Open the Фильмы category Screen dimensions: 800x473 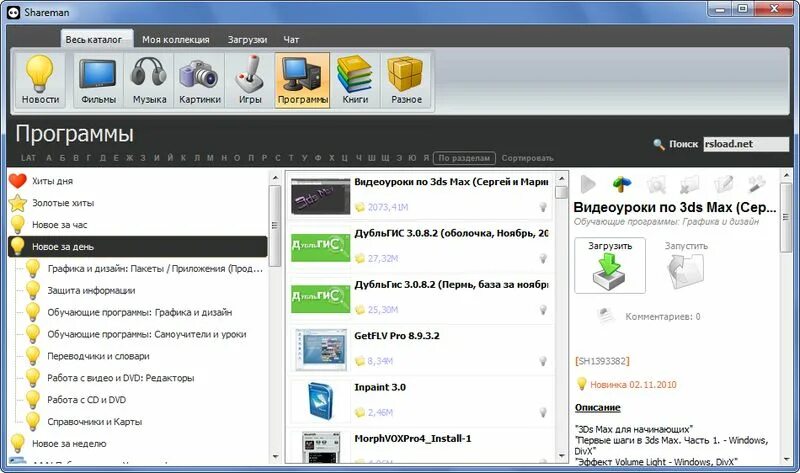(x=98, y=80)
